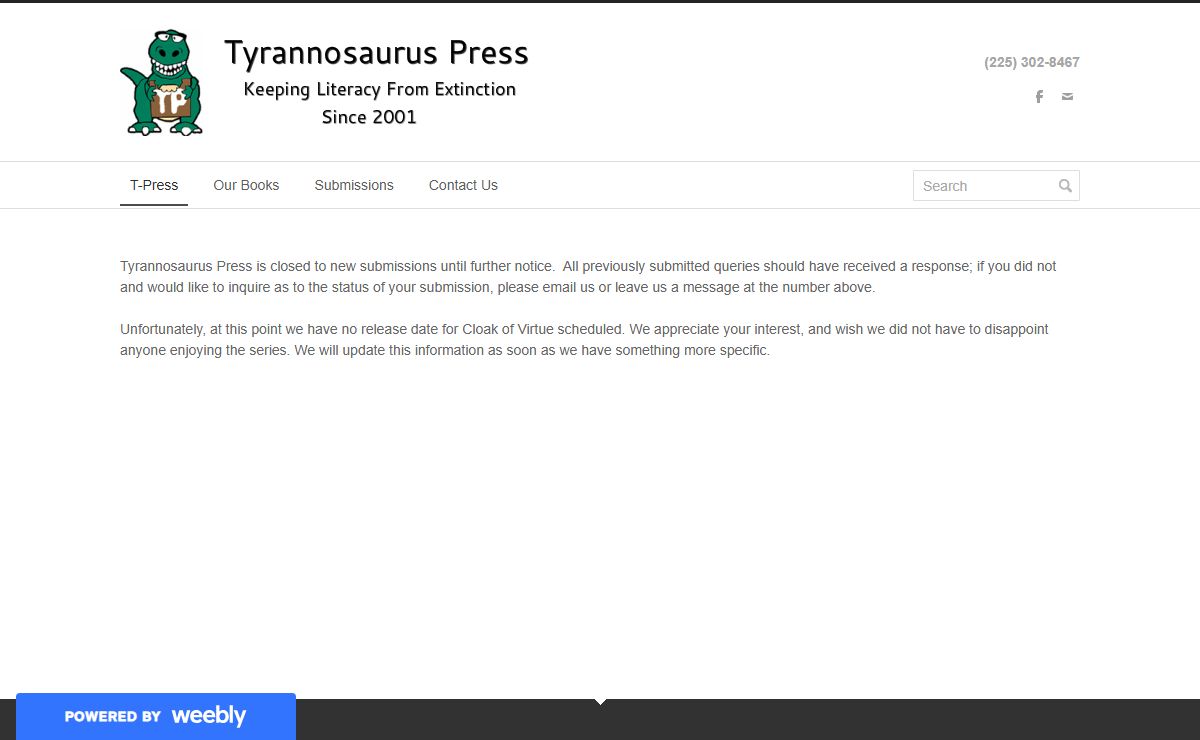Go to the Submissions page
The width and height of the screenshot is (1200, 740).
pyautogui.click(x=354, y=185)
